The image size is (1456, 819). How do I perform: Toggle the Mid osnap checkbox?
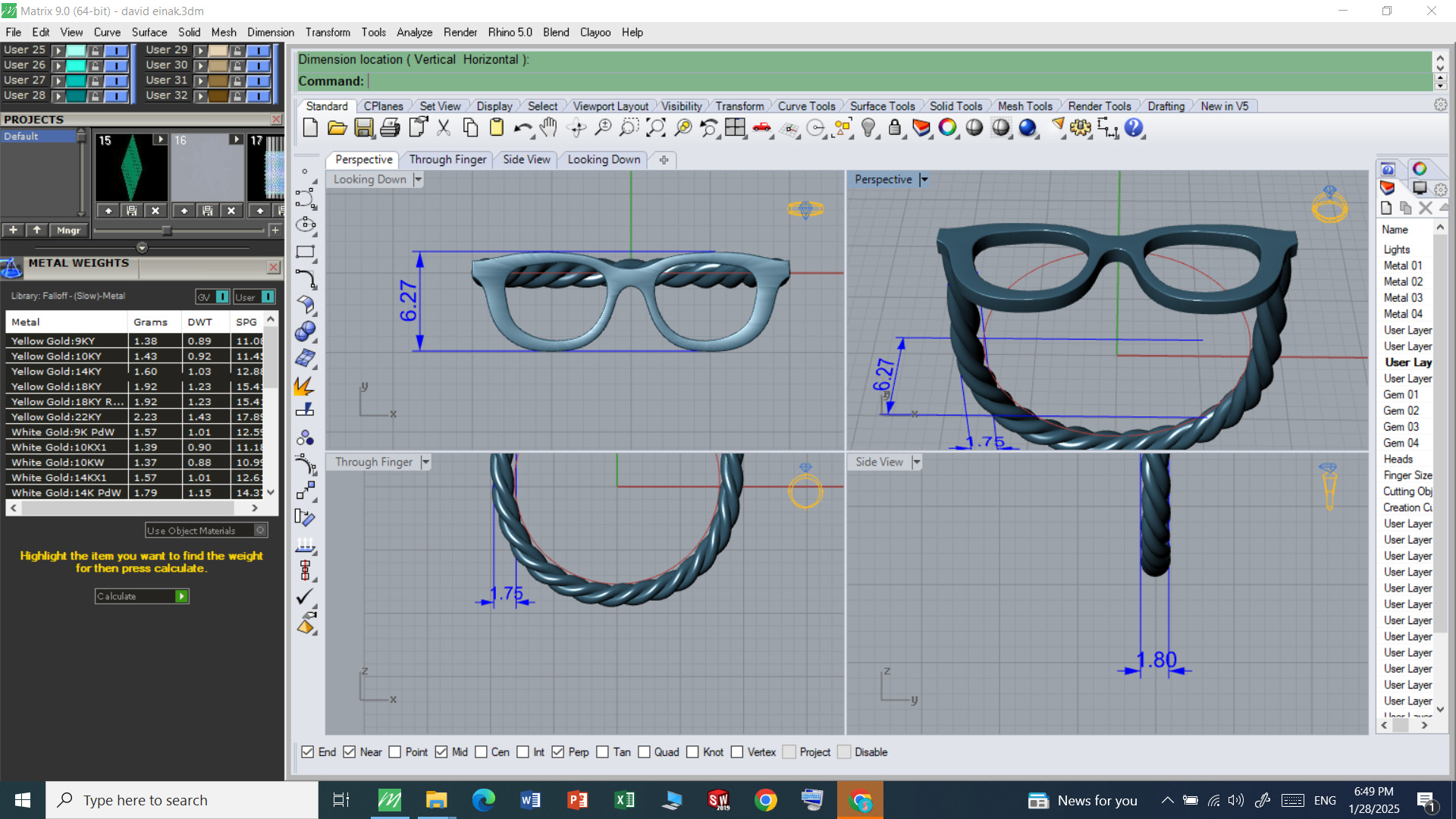pyautogui.click(x=441, y=752)
